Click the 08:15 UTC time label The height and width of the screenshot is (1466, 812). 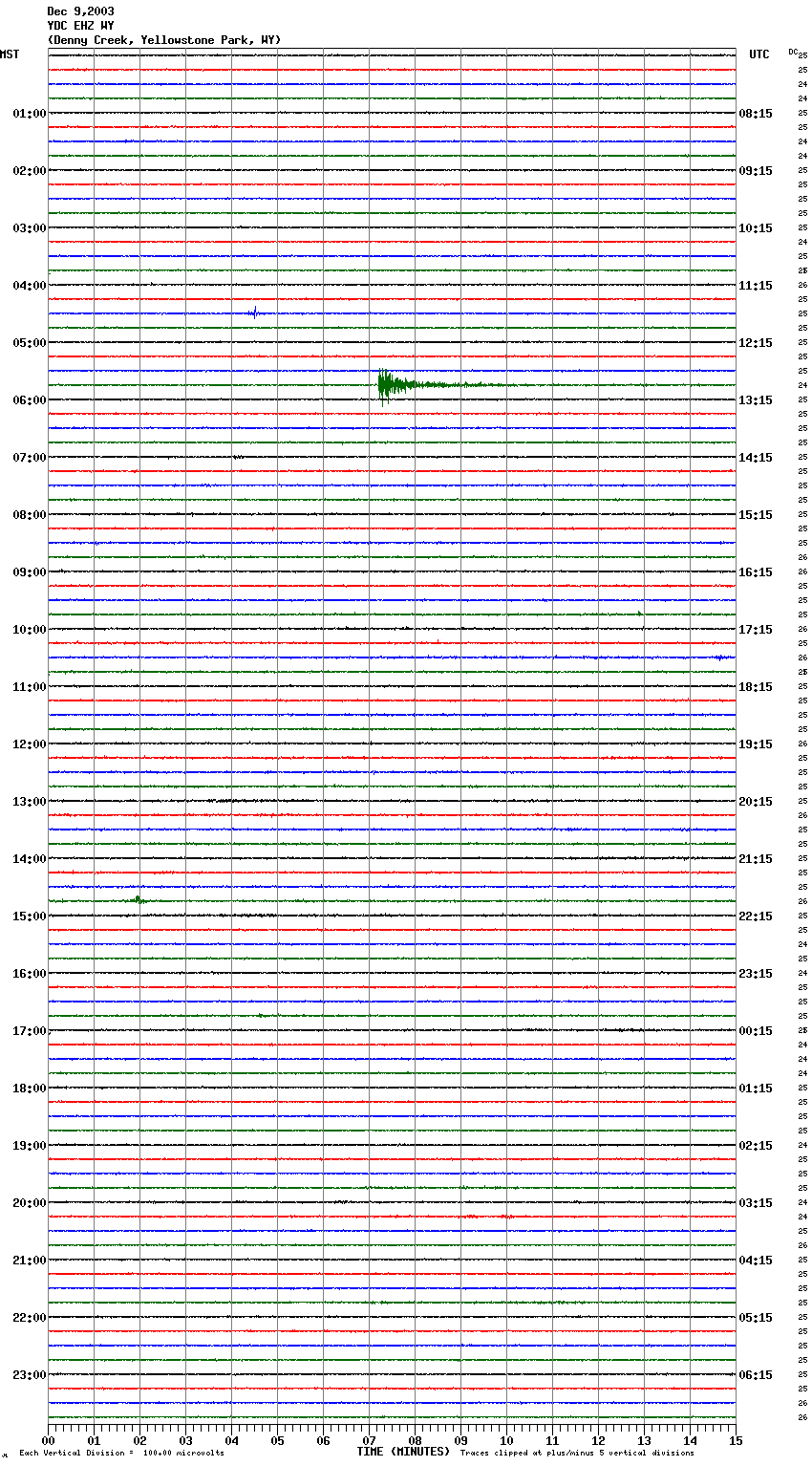(756, 114)
